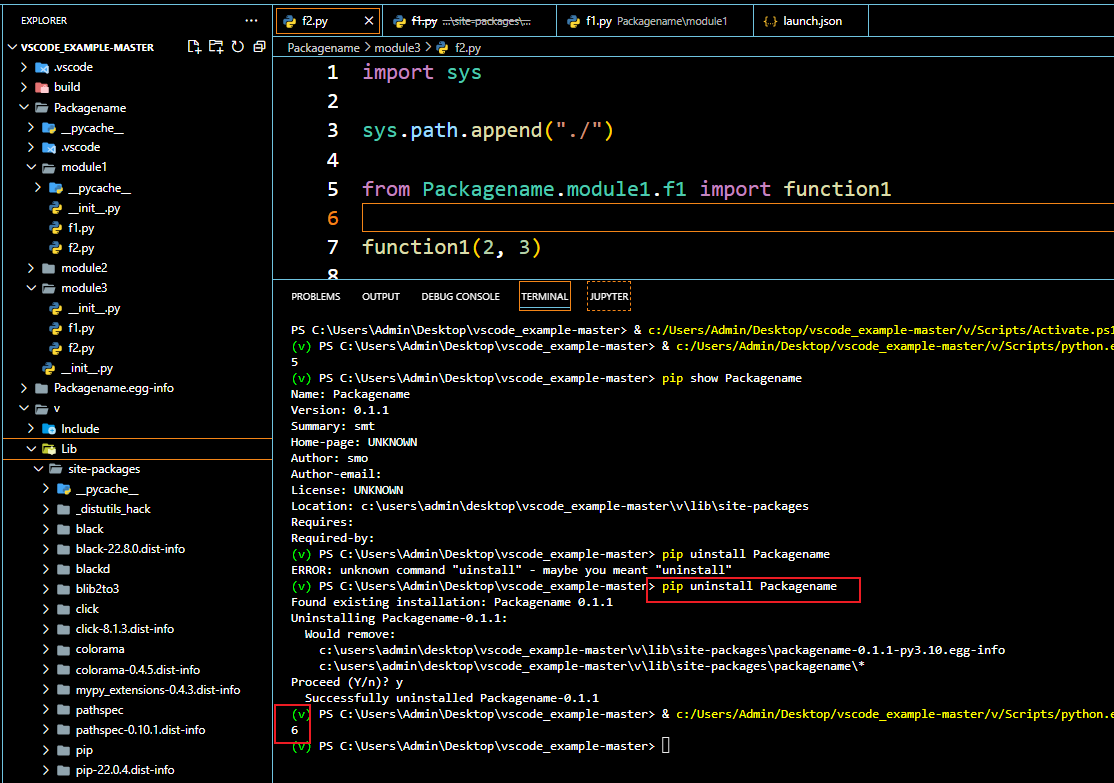Open the PROBLEMS panel tab

point(315,297)
